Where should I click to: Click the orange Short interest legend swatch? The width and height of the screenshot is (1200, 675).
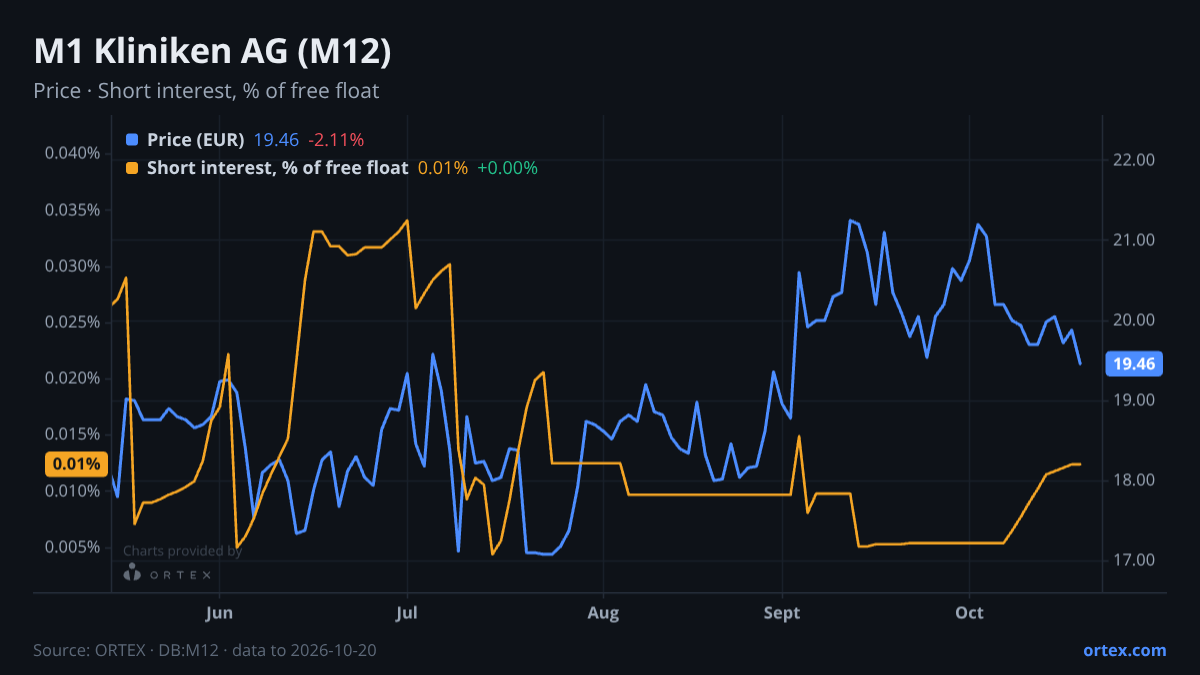click(133, 168)
